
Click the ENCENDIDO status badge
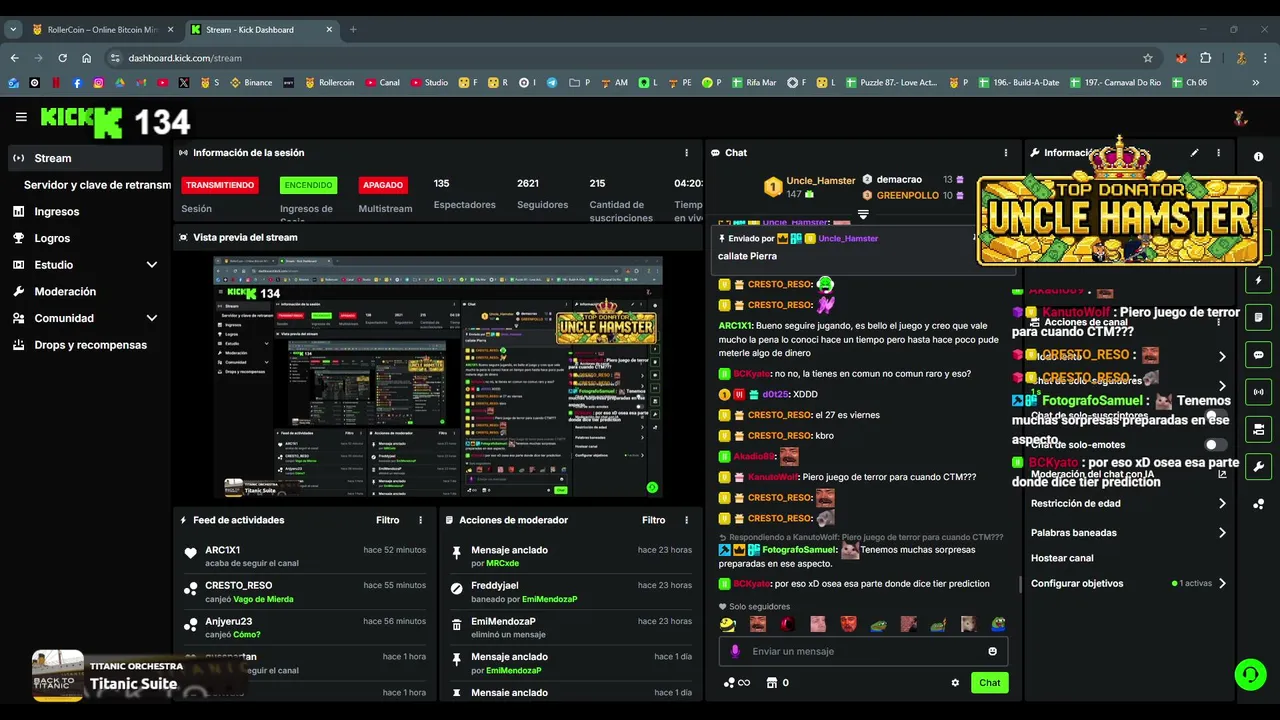(308, 185)
